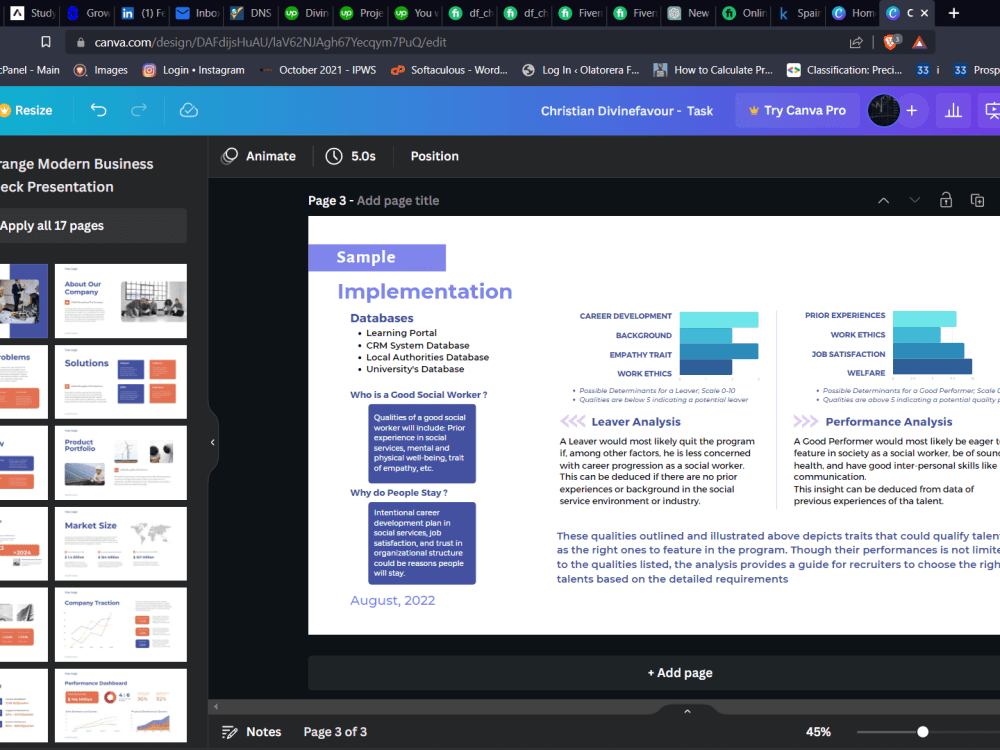Select the Solutions template page
1000x750 pixels.
(121, 381)
